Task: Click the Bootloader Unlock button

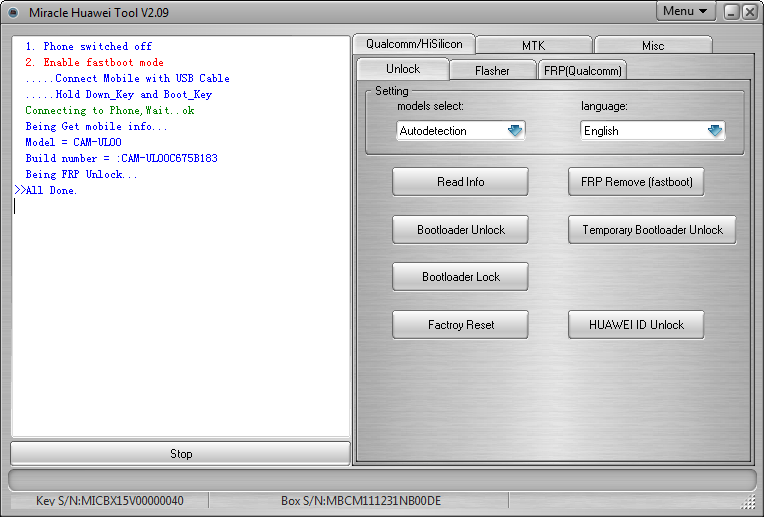Action: point(460,230)
